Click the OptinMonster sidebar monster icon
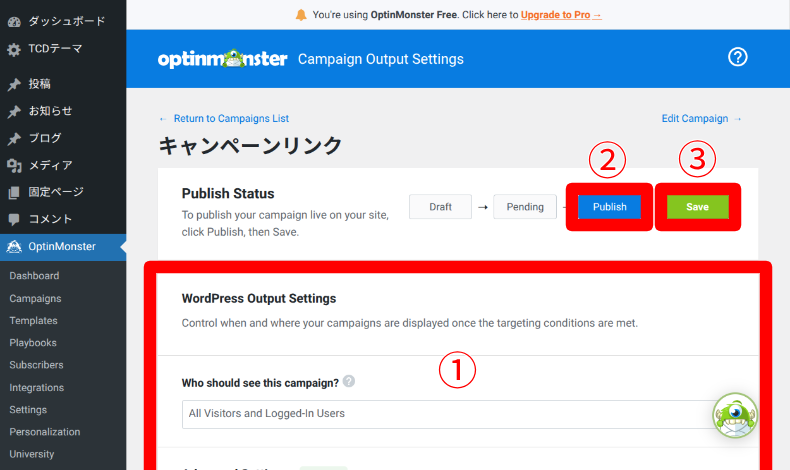 click(x=14, y=246)
